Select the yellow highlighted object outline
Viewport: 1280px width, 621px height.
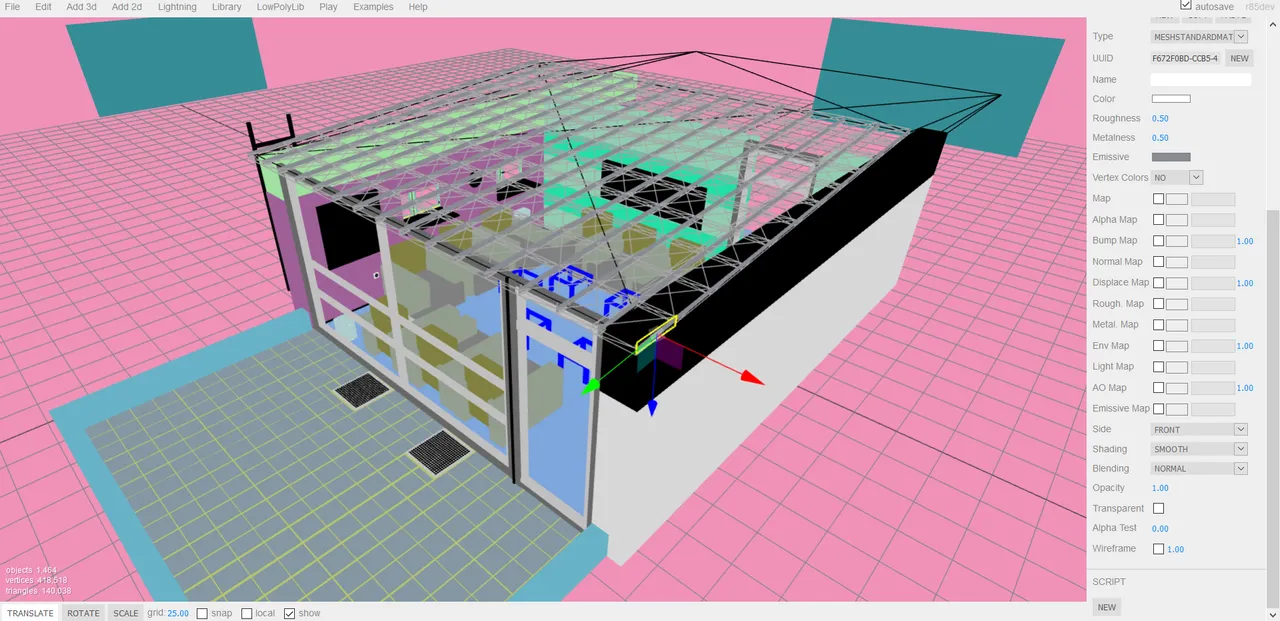point(656,333)
